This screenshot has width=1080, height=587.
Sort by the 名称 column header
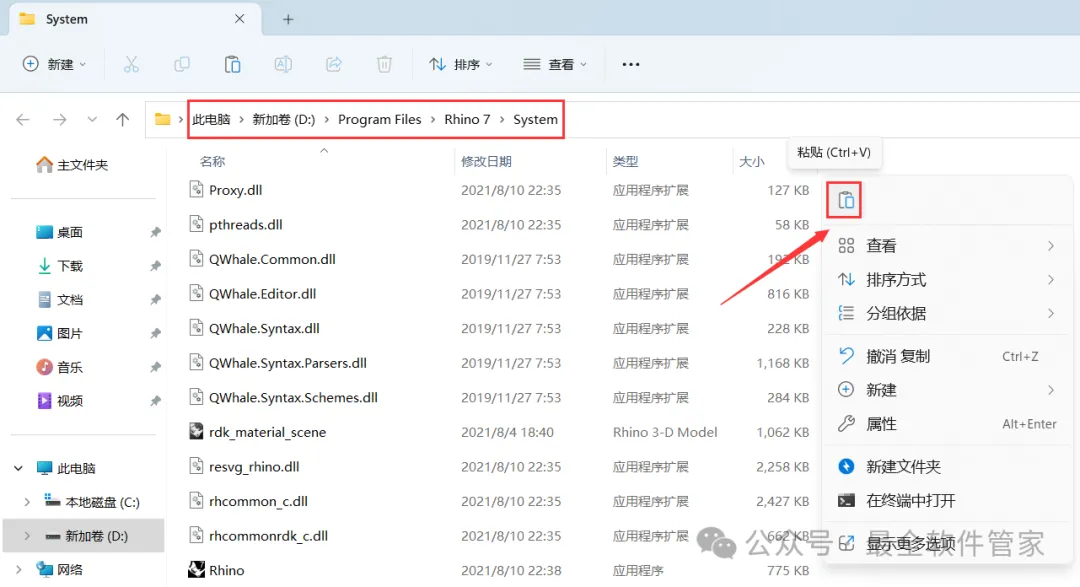pos(212,161)
